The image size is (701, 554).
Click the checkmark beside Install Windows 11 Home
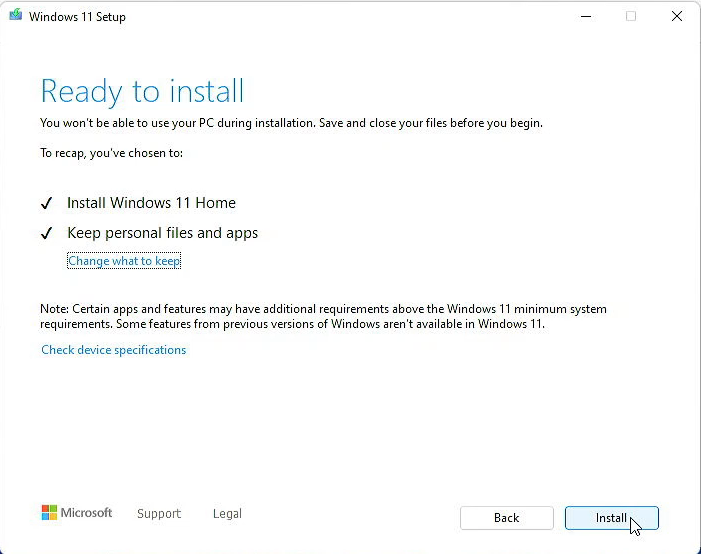click(x=46, y=203)
